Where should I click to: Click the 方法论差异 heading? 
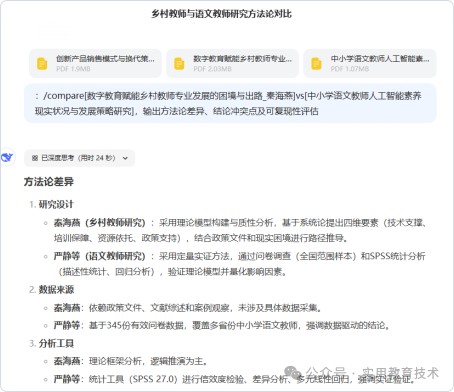pos(49,182)
